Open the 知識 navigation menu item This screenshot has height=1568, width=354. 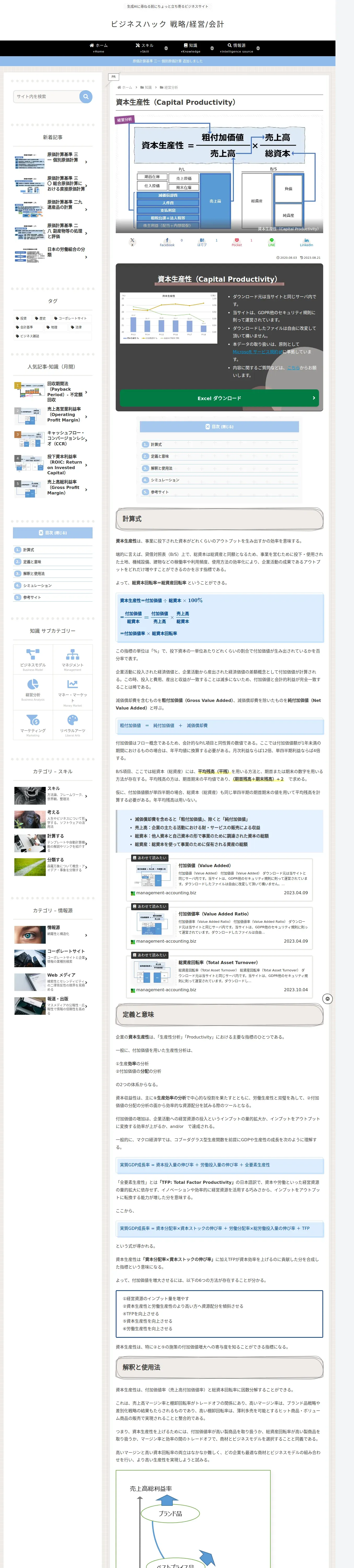click(x=190, y=48)
